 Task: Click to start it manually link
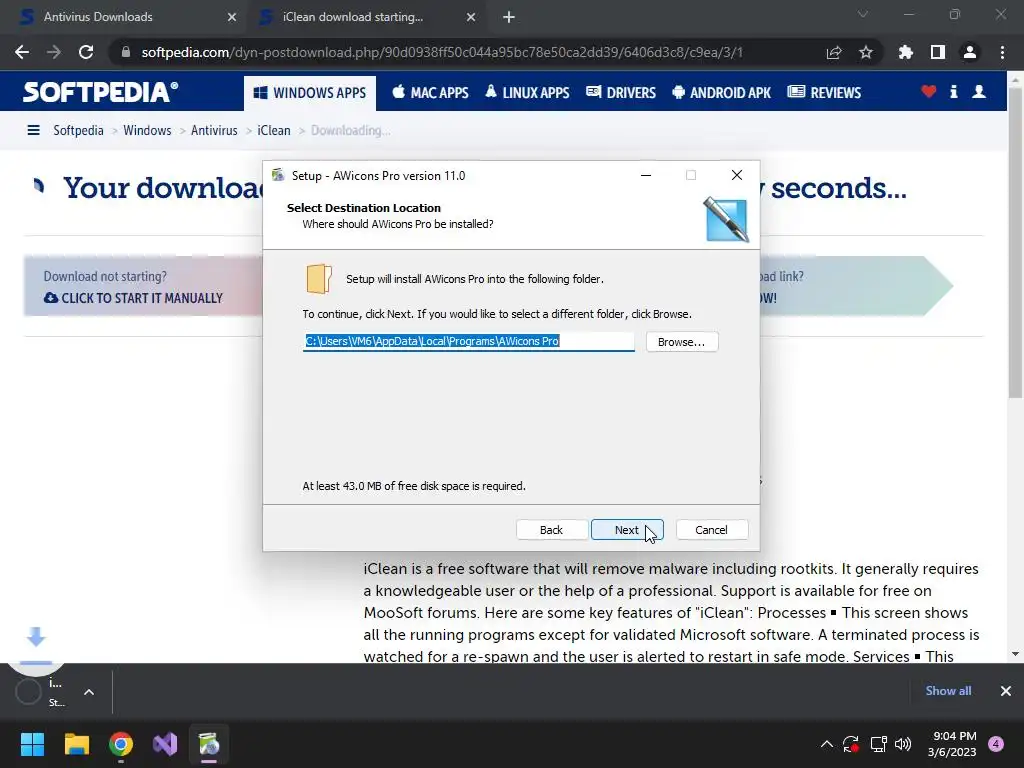pos(133,298)
